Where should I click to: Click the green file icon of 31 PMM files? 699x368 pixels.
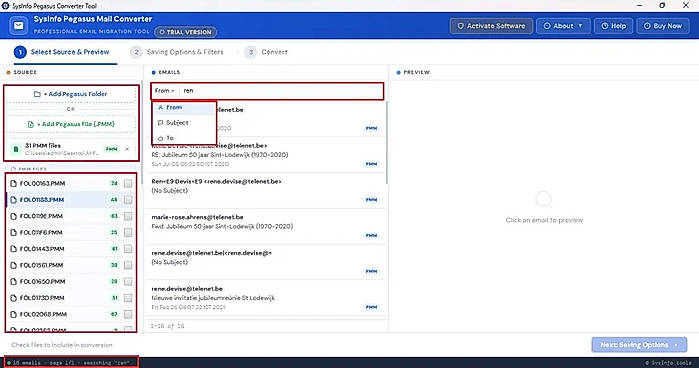coord(16,149)
